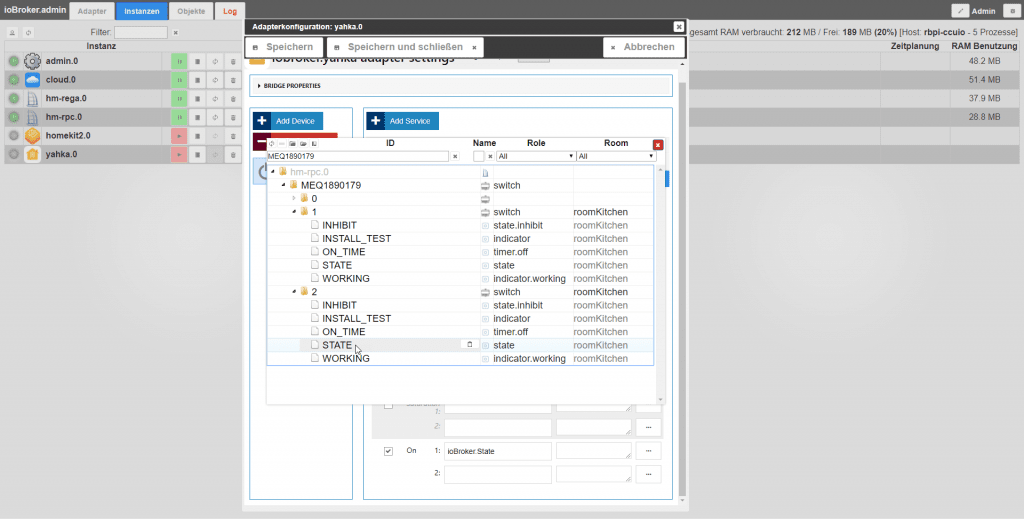
Task: Reload the hm-rpc.0 instance
Action: (215, 118)
